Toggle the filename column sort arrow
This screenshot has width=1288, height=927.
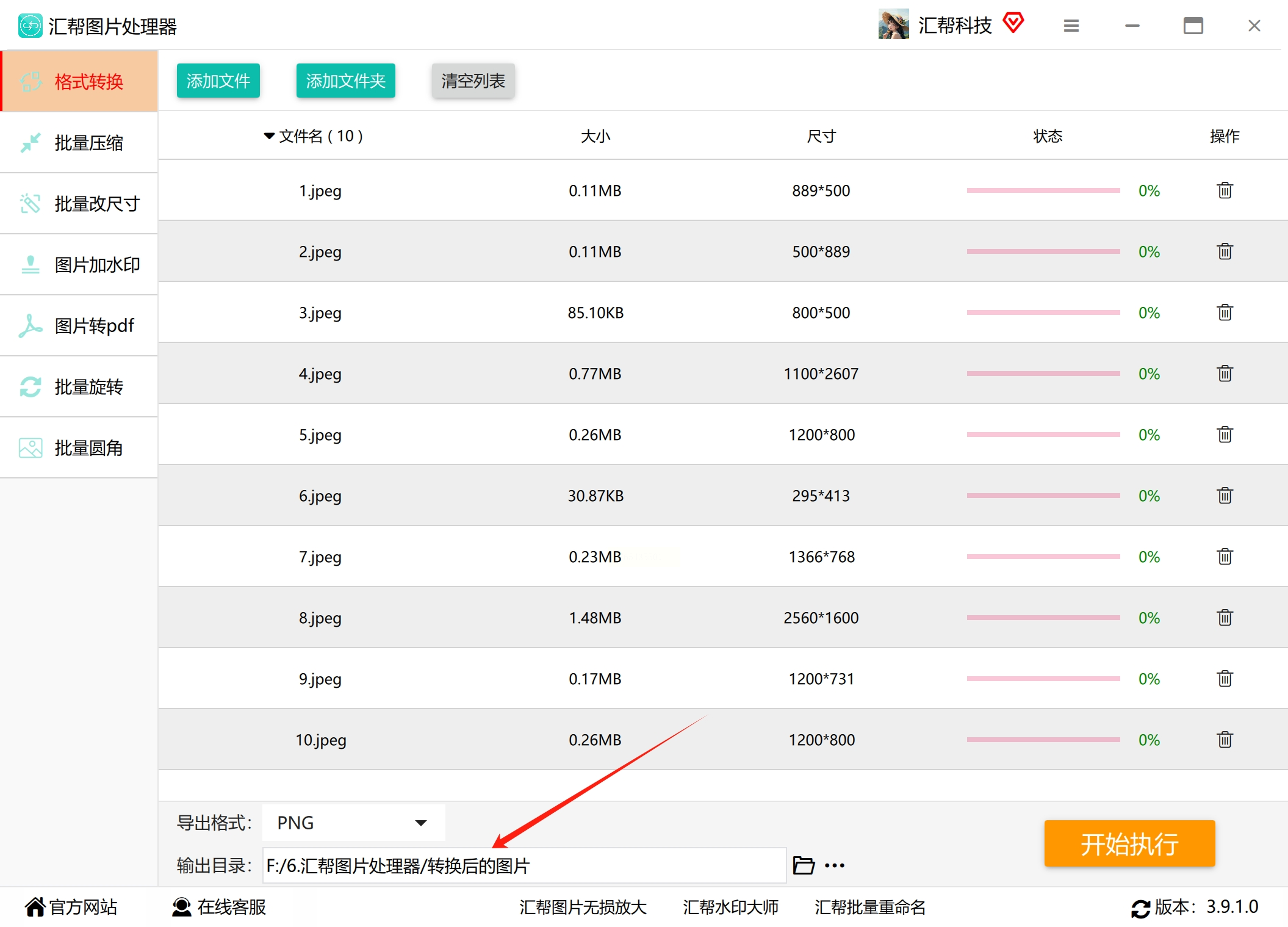click(x=268, y=135)
